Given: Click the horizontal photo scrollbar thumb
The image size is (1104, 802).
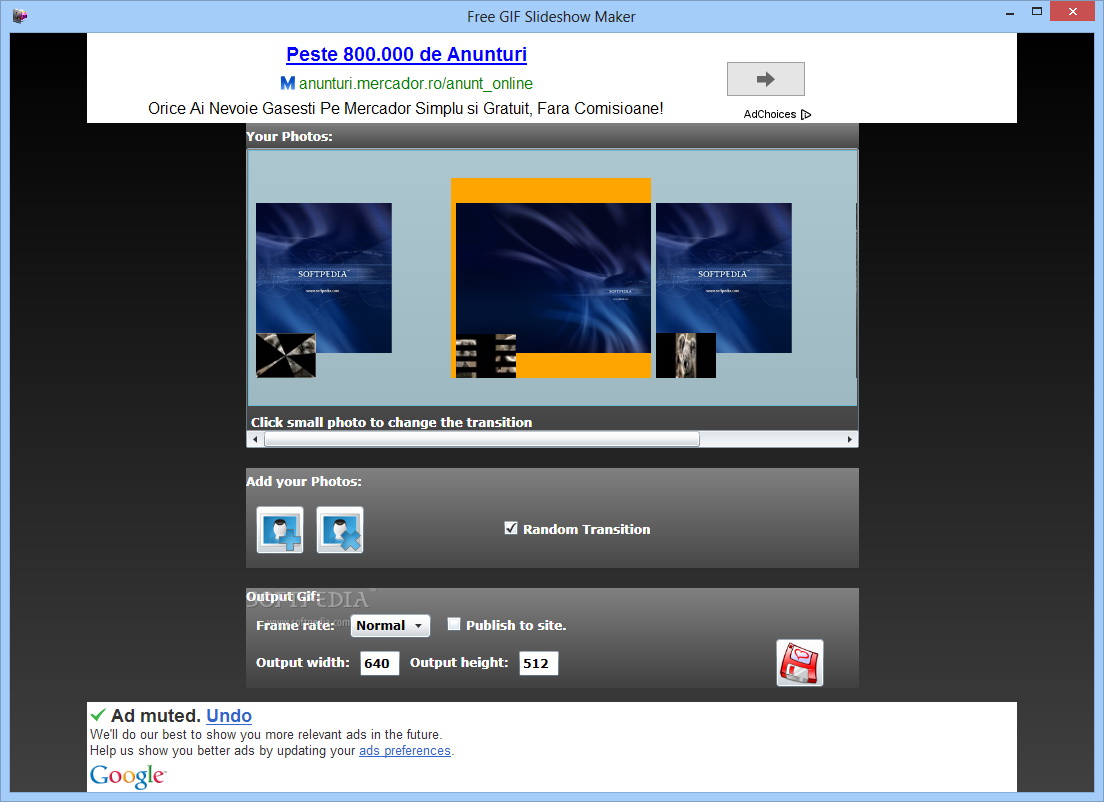Looking at the screenshot, I should pyautogui.click(x=482, y=439).
